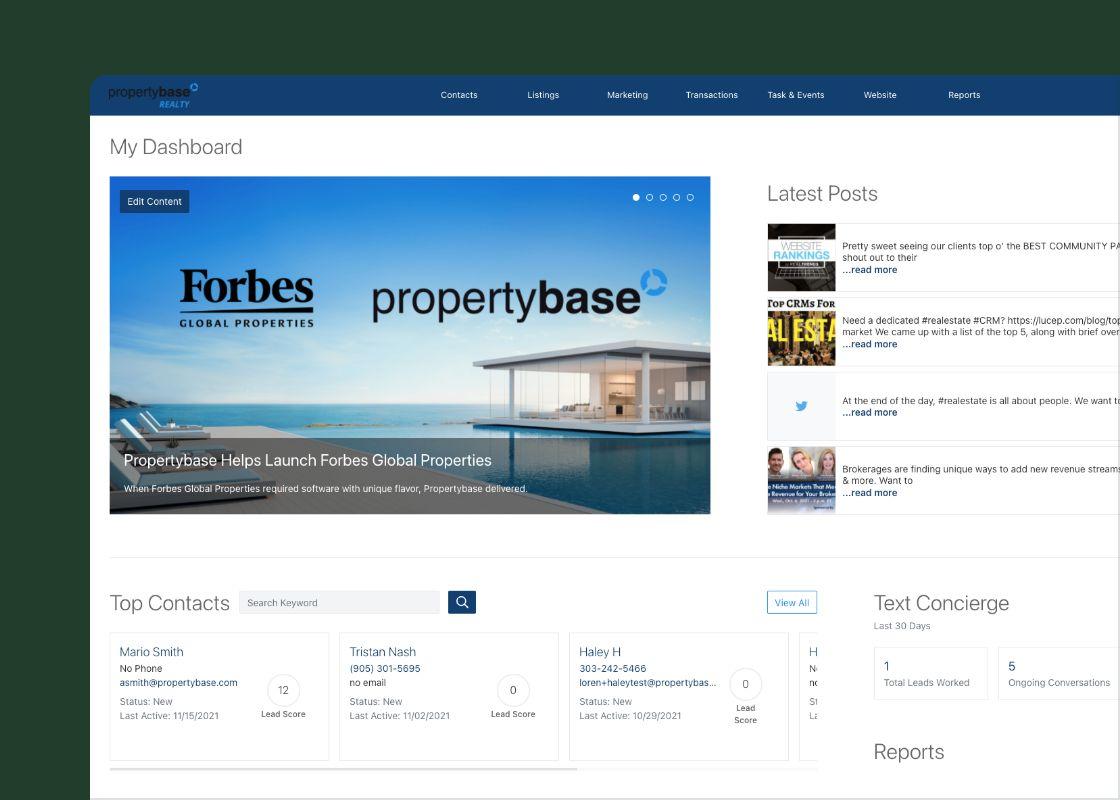
Task: Click the Edit Content button on the banner
Action: (154, 201)
